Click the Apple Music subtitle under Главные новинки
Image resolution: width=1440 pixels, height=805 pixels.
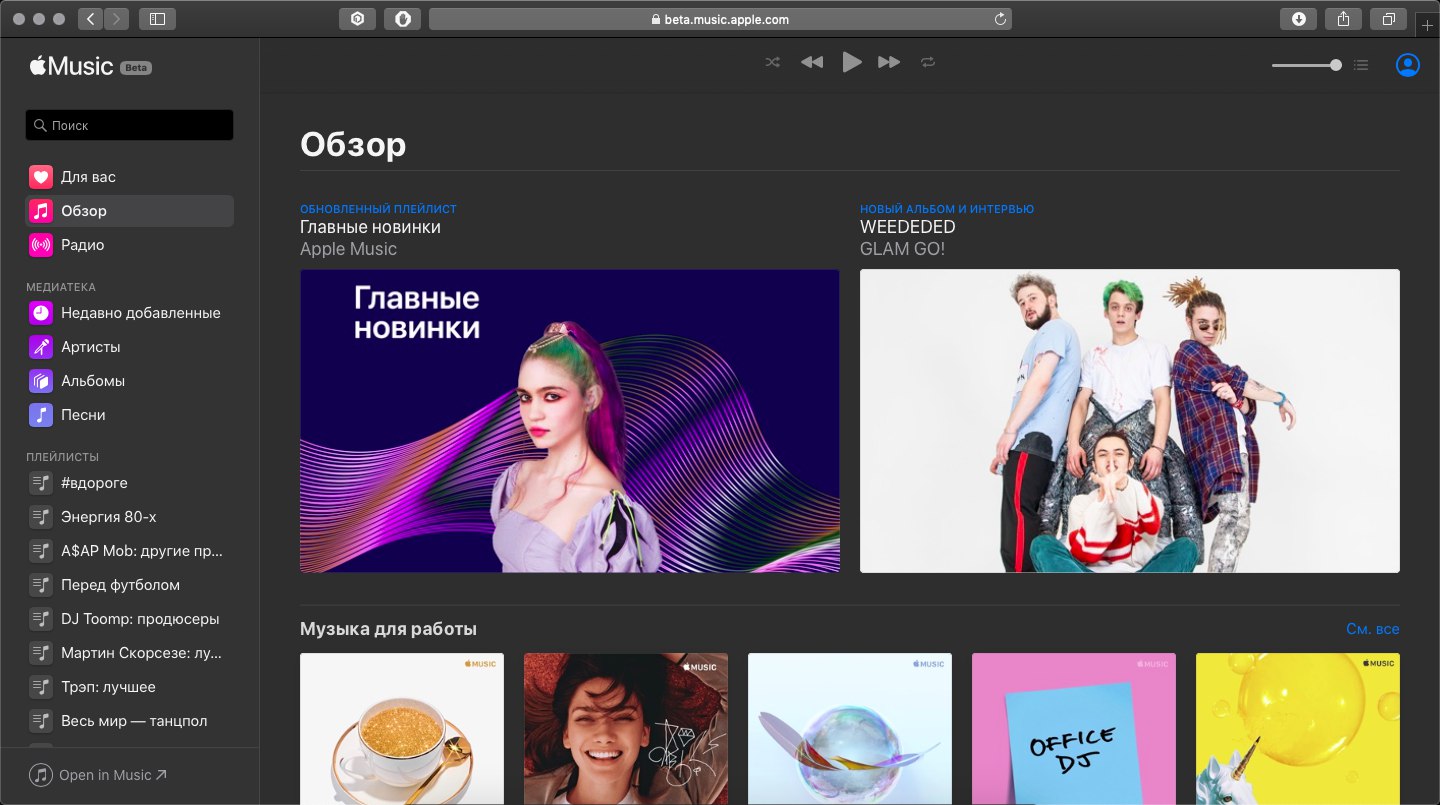click(348, 249)
